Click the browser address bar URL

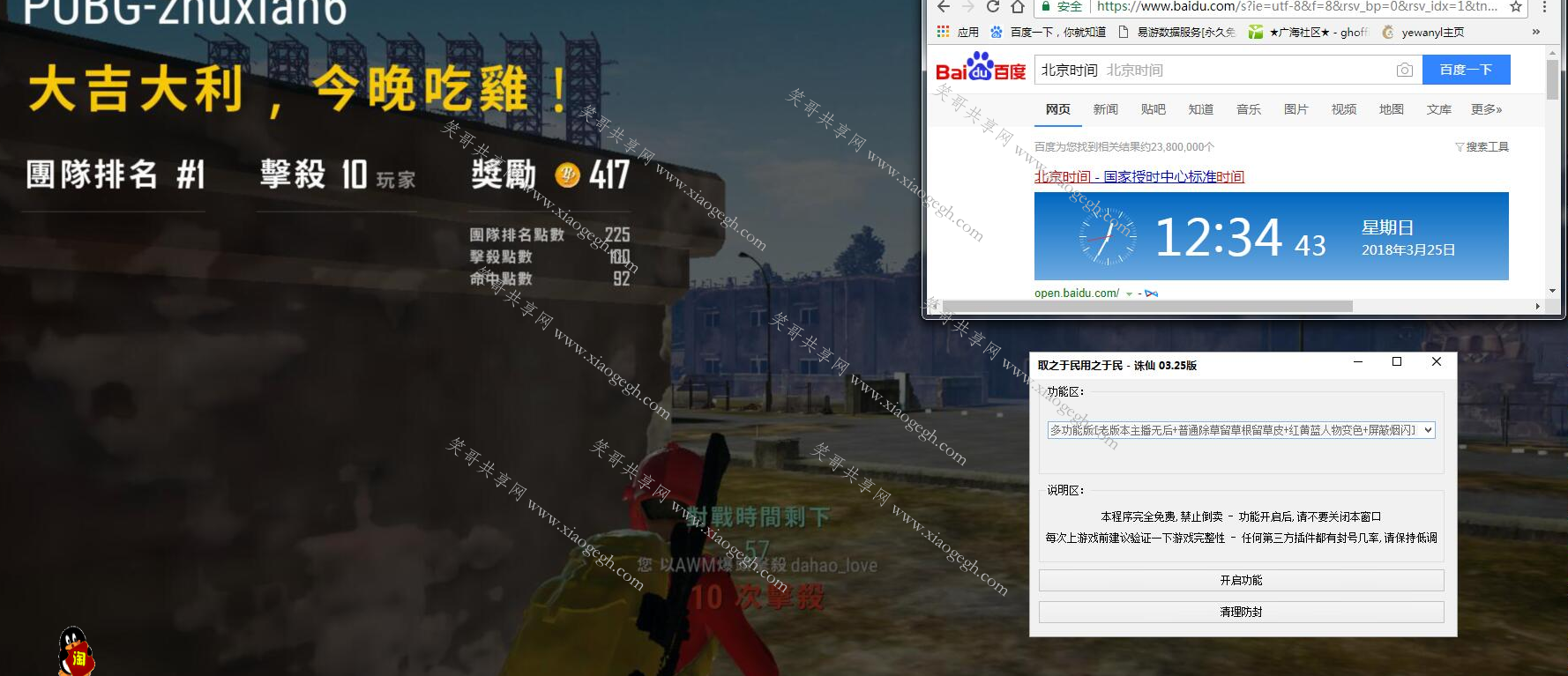(x=1297, y=7)
